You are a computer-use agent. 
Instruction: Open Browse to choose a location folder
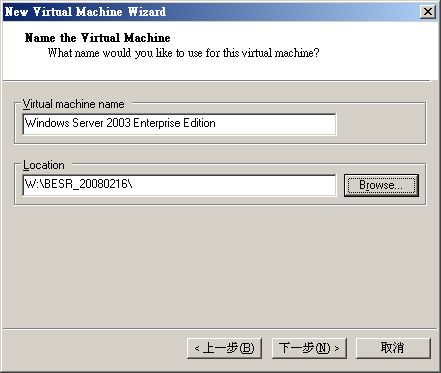click(x=381, y=185)
